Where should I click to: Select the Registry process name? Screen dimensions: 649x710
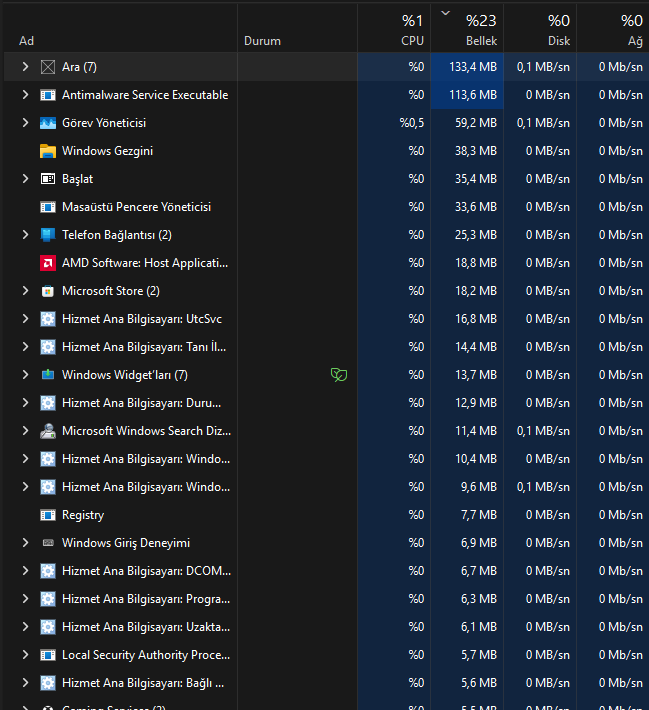pyautogui.click(x=83, y=515)
